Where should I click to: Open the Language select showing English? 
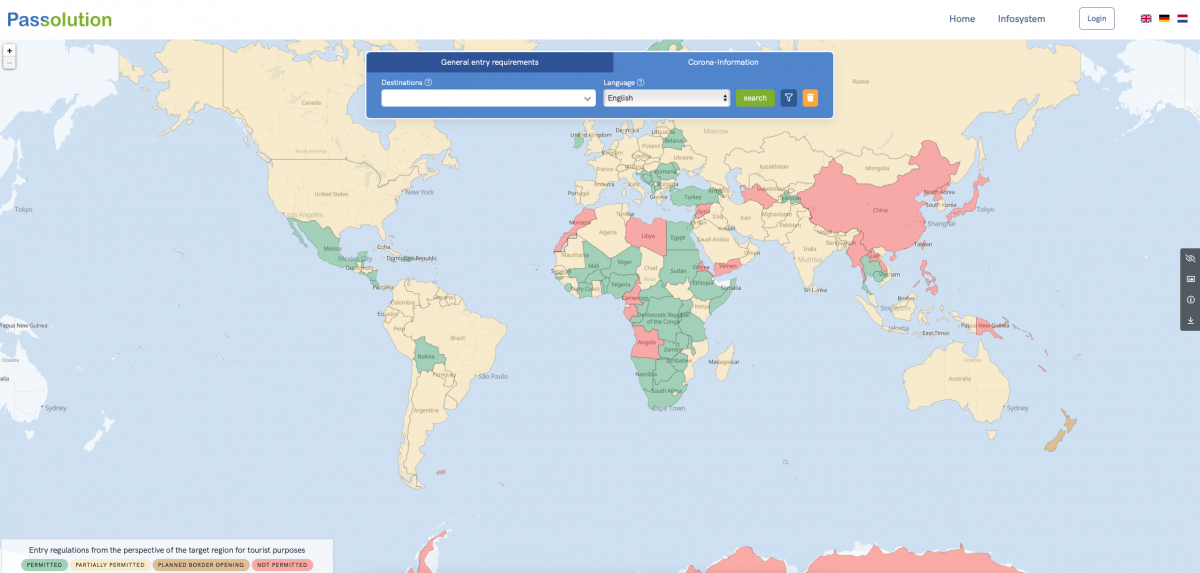[667, 98]
